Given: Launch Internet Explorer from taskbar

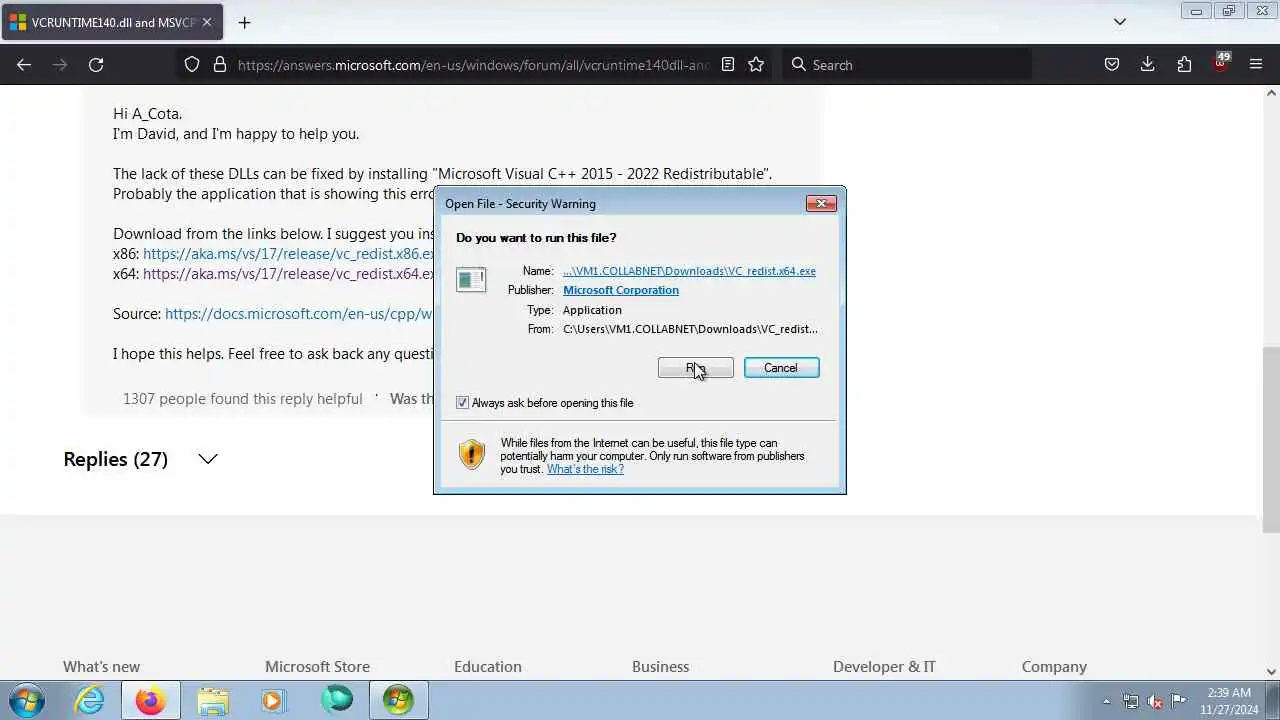Looking at the screenshot, I should (90, 700).
